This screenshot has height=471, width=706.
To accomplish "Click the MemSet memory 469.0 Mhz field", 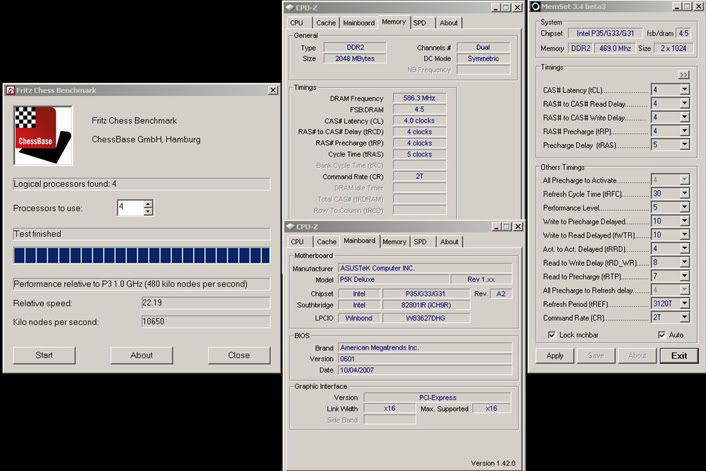I will coord(615,48).
